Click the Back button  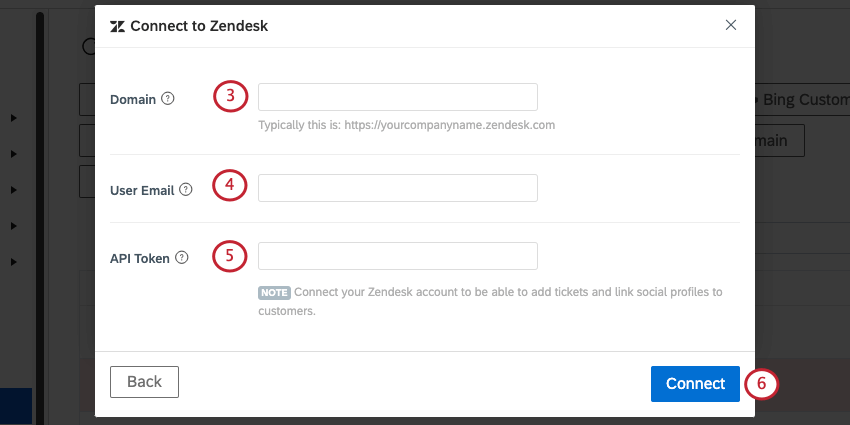144,382
